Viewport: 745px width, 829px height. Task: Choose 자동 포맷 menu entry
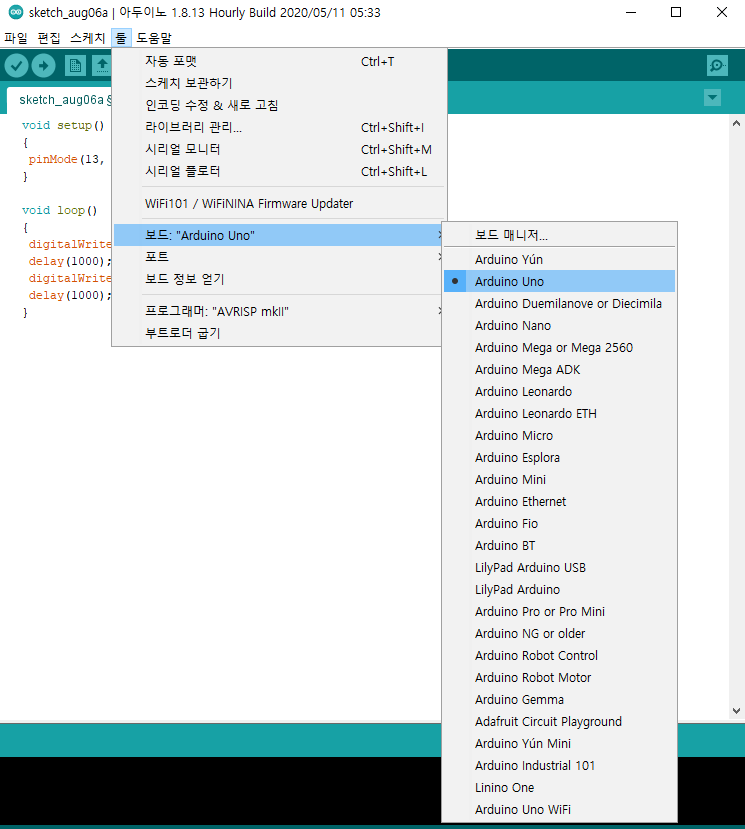pyautogui.click(x=280, y=61)
